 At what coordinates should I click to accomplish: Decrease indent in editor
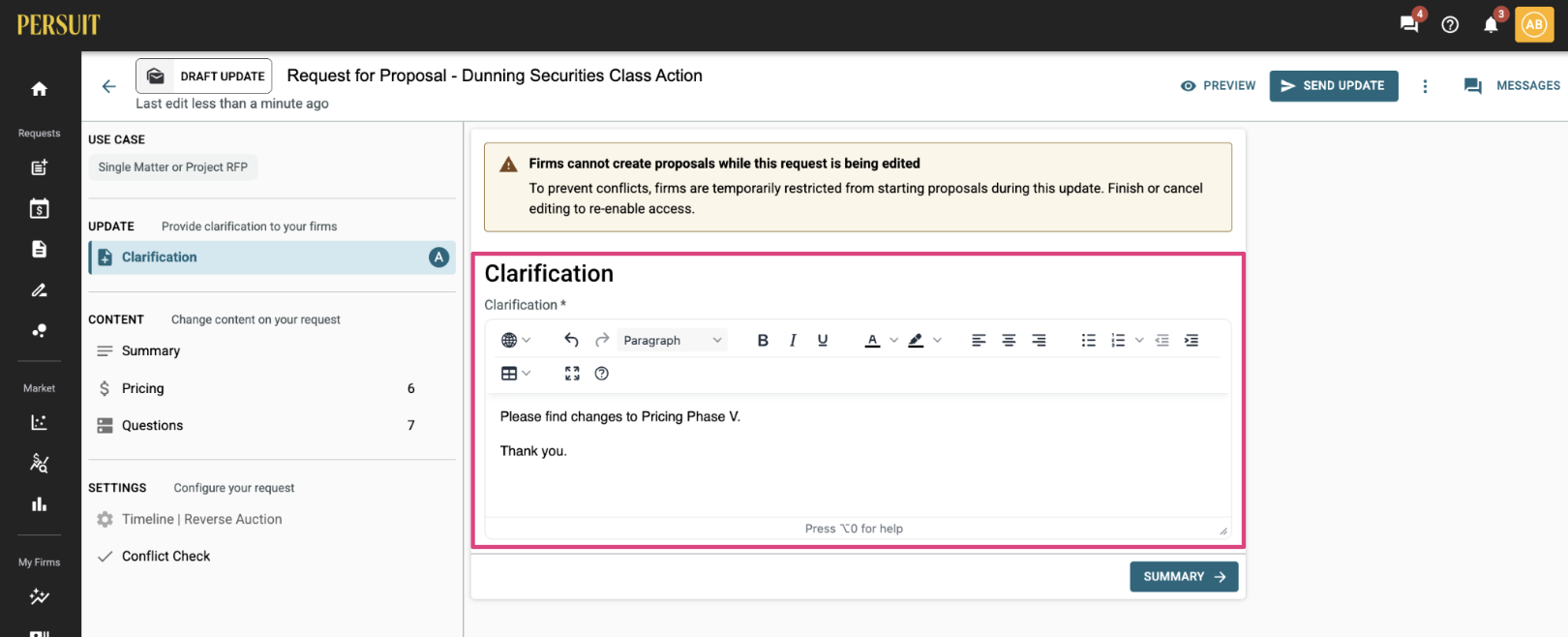[1162, 340]
